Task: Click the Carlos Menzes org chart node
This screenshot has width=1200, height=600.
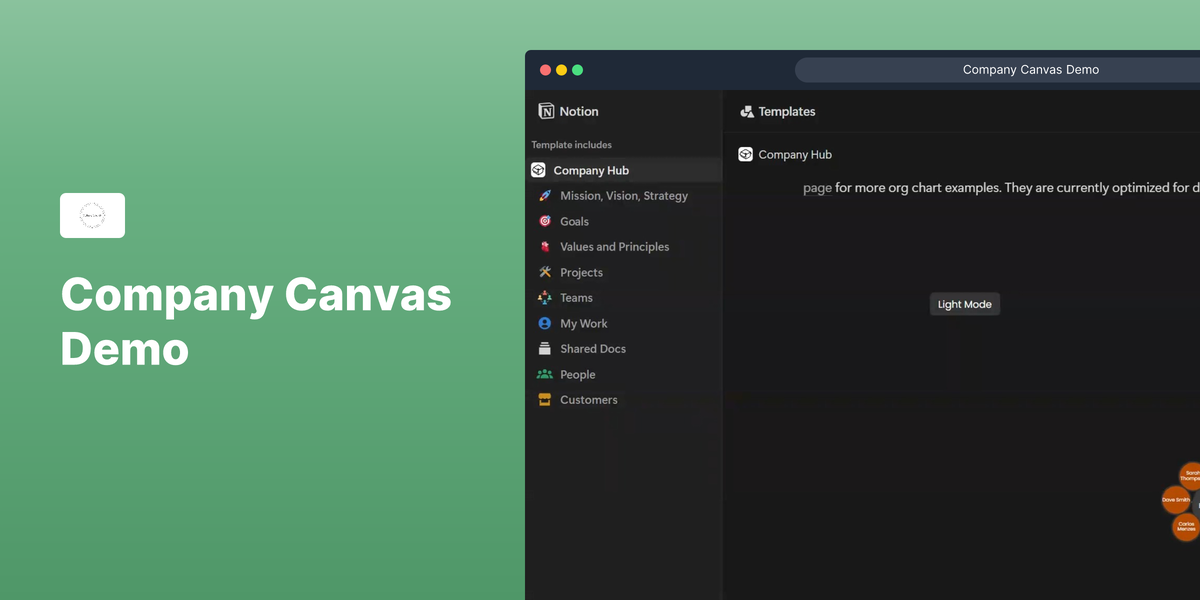Action: click(x=1186, y=527)
